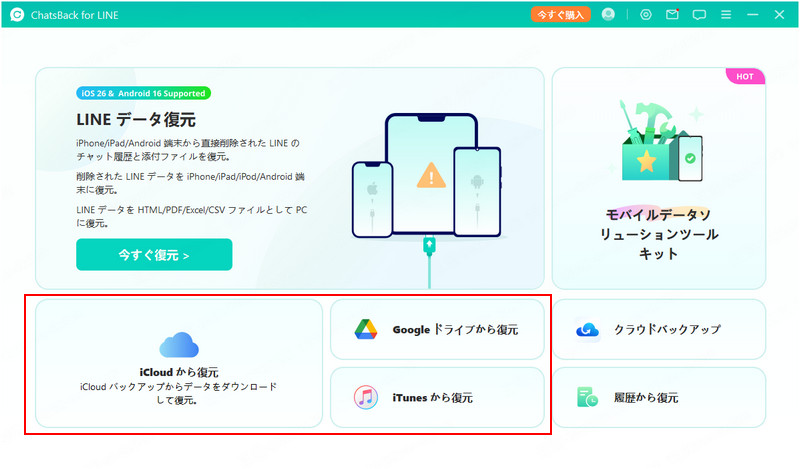Open クラウドバックアップ option
The width and height of the screenshot is (800, 469).
pyautogui.click(x=667, y=329)
